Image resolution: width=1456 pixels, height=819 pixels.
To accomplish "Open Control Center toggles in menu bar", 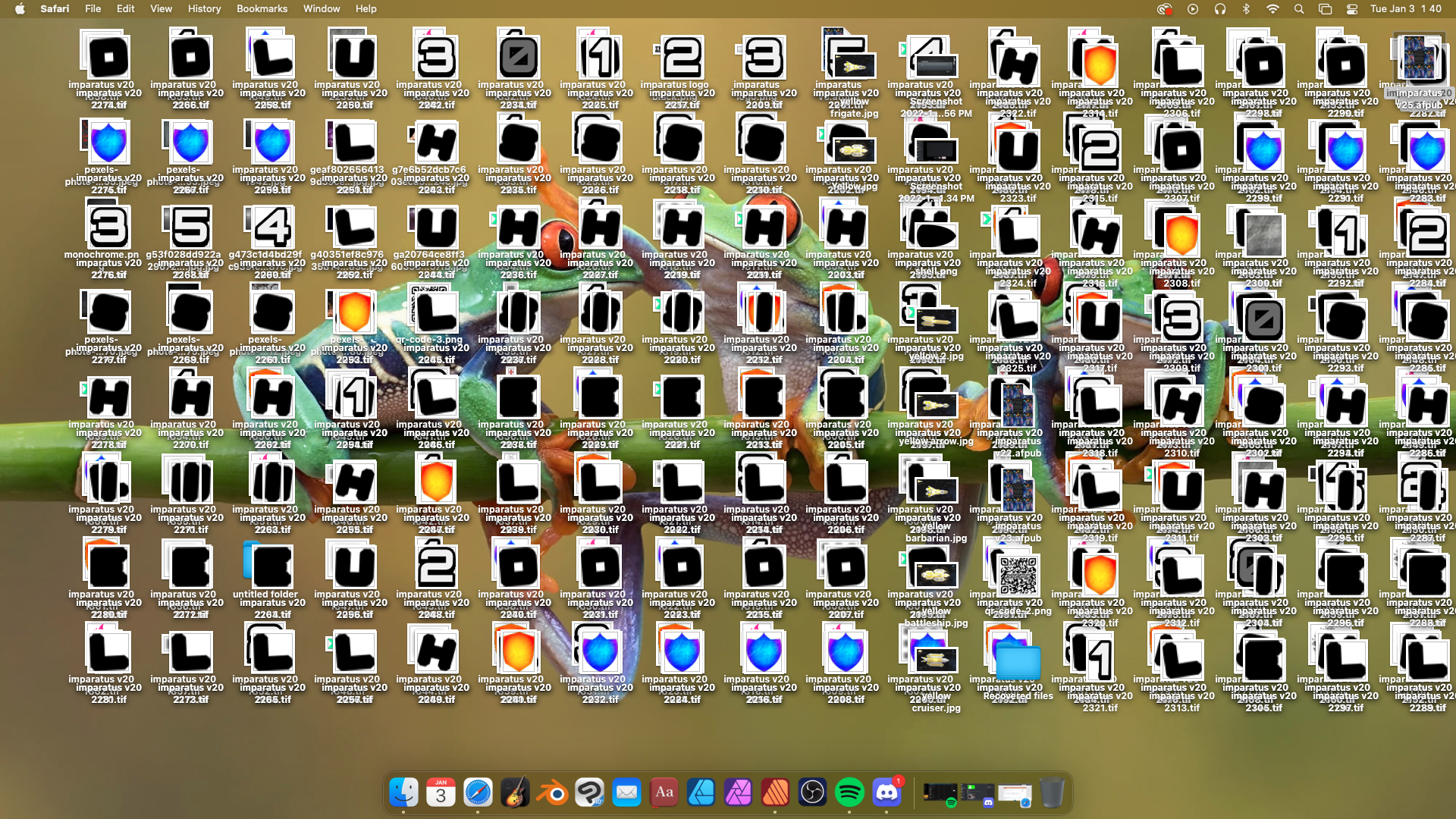I will 1352,9.
